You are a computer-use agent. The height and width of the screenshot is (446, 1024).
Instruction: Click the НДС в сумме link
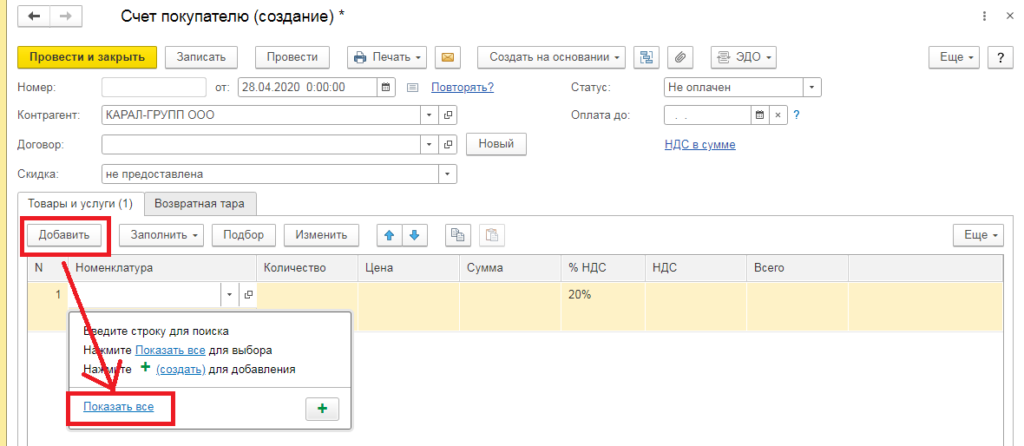pyautogui.click(x=699, y=145)
